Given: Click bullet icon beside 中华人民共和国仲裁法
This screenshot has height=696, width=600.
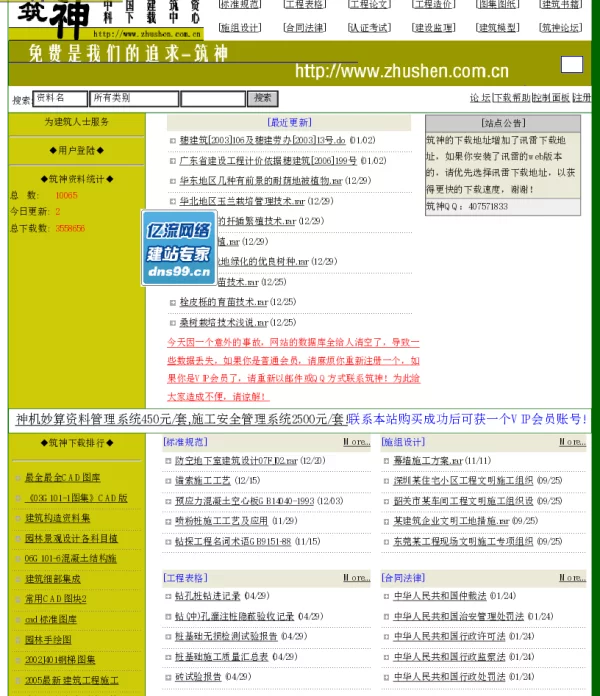Looking at the screenshot, I should (x=386, y=597).
